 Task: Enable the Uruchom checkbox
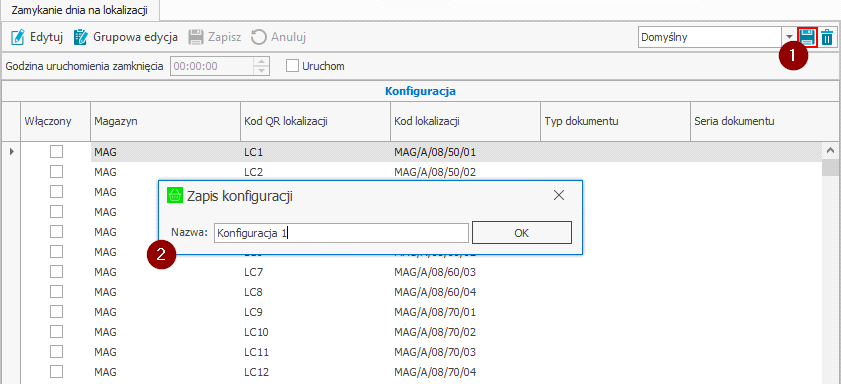click(292, 66)
